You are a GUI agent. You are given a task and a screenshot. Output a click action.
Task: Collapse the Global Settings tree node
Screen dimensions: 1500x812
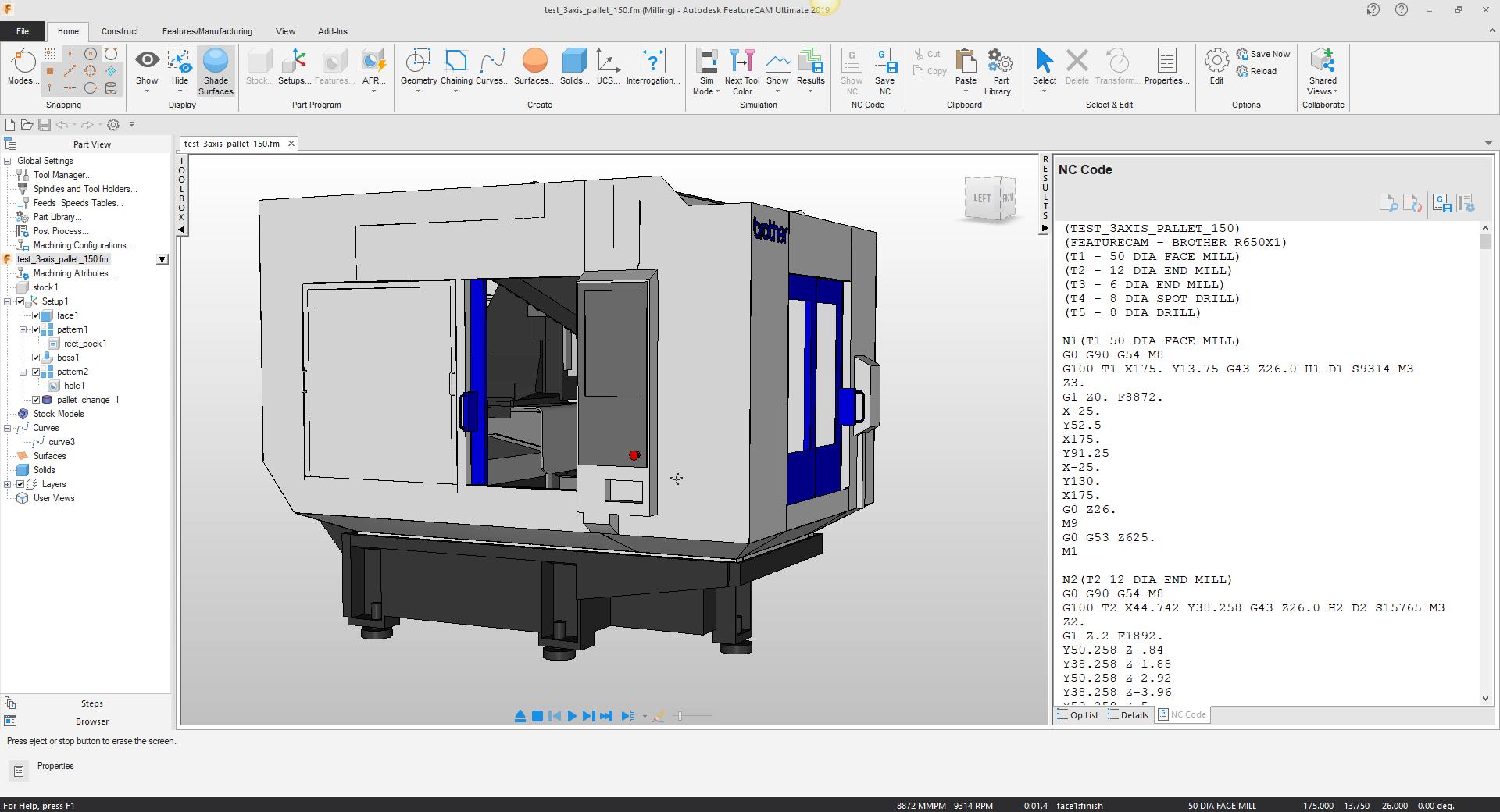point(8,161)
